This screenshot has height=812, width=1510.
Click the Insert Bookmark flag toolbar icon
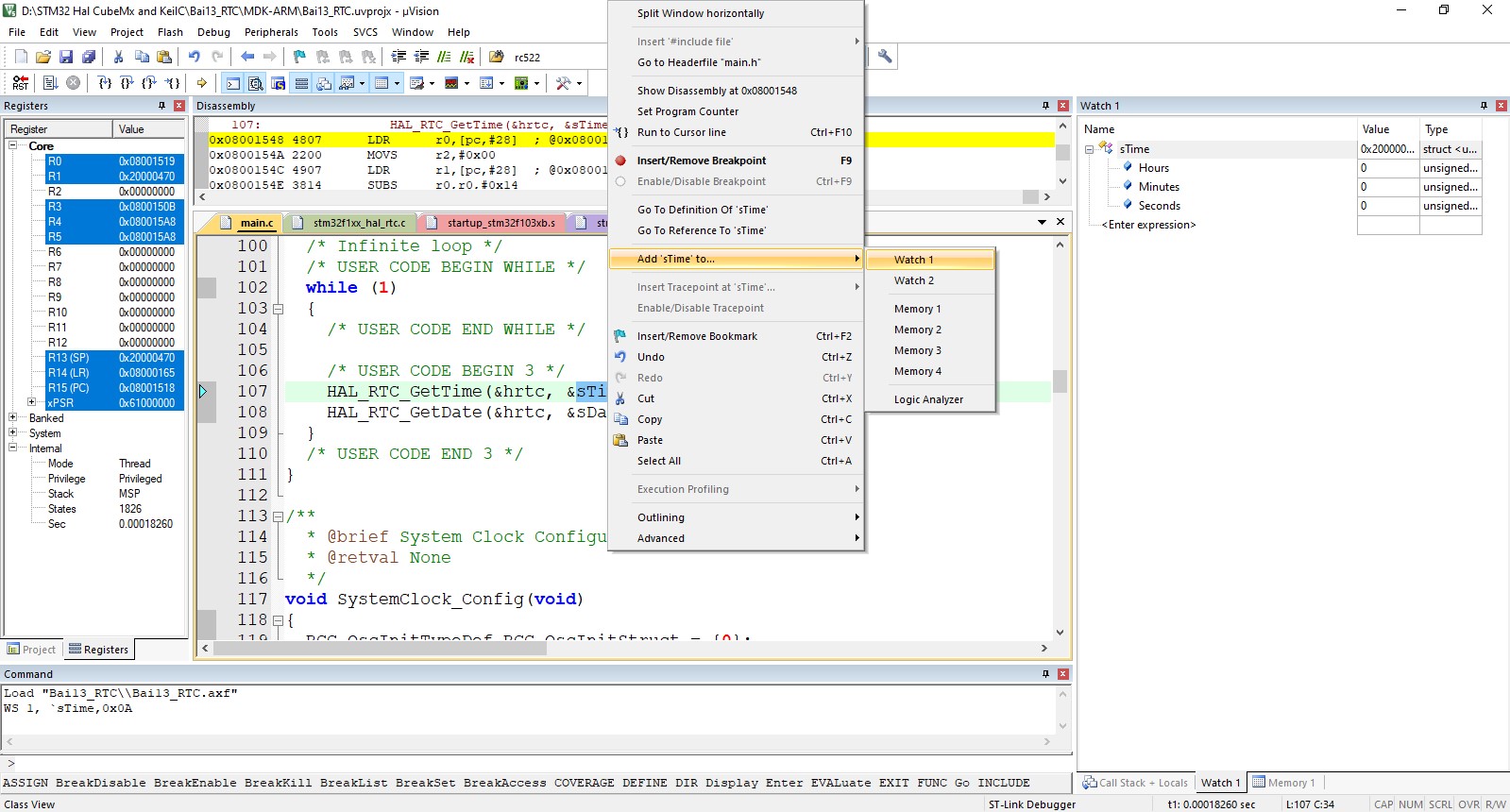tap(300, 57)
